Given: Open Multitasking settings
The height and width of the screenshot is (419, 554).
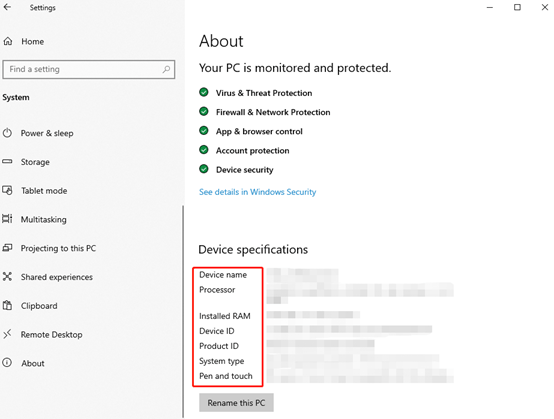Looking at the screenshot, I should 43,219.
